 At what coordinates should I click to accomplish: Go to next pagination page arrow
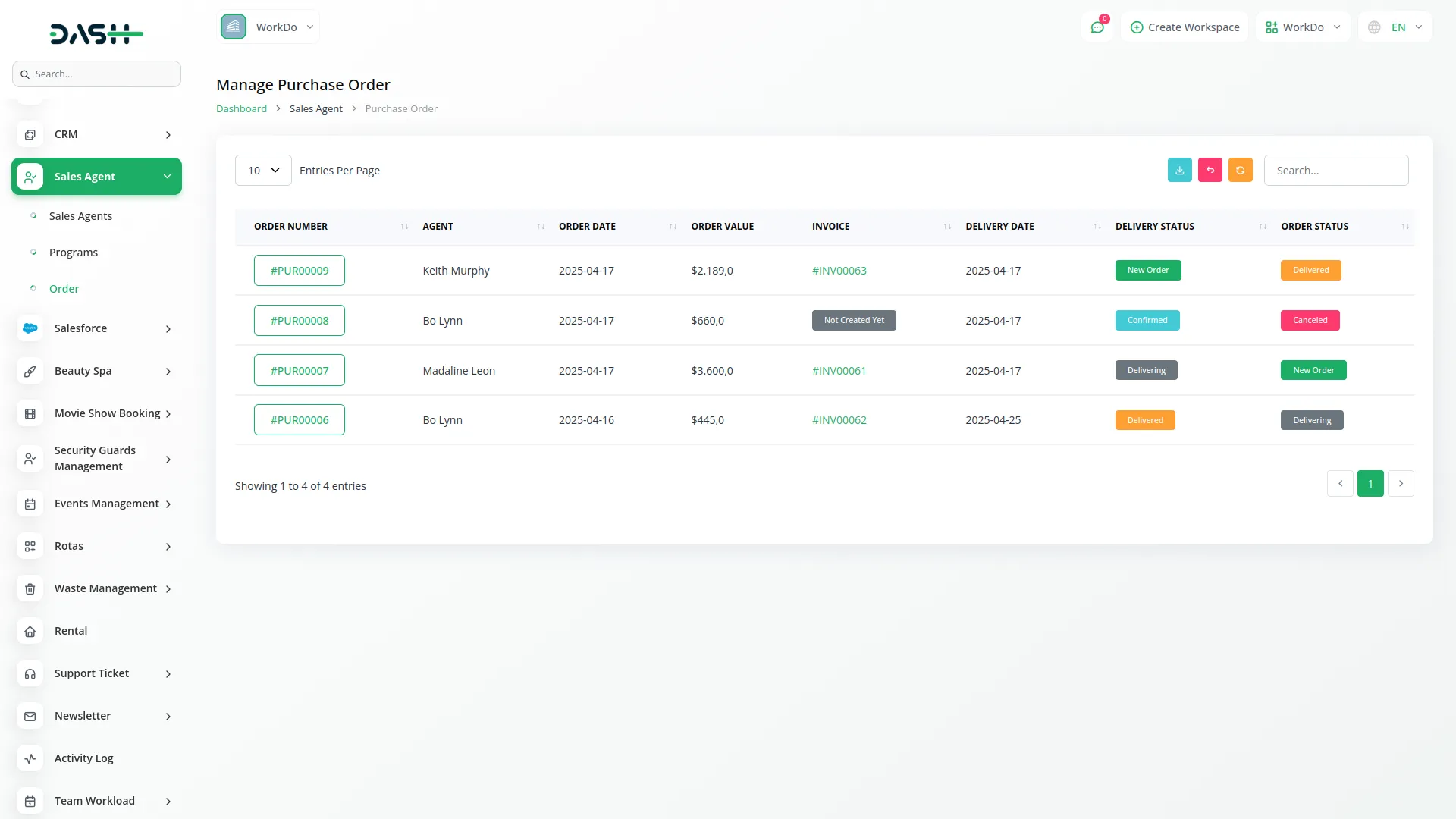click(1401, 484)
